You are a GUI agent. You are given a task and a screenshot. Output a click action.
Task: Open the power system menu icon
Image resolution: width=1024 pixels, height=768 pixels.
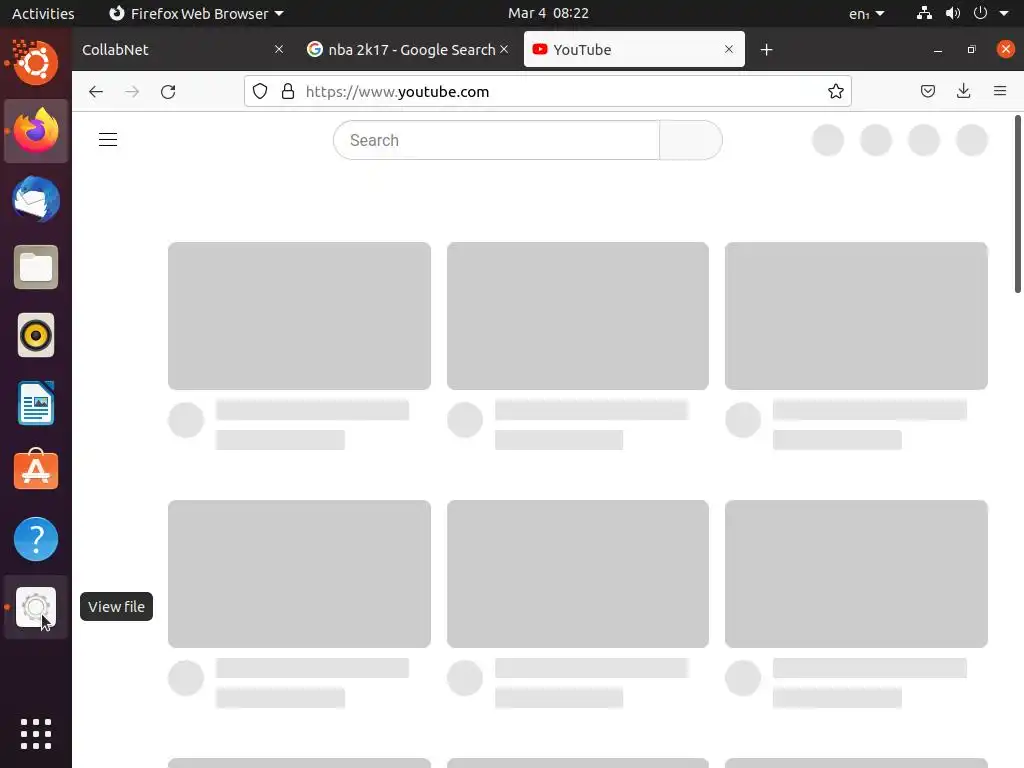click(980, 13)
